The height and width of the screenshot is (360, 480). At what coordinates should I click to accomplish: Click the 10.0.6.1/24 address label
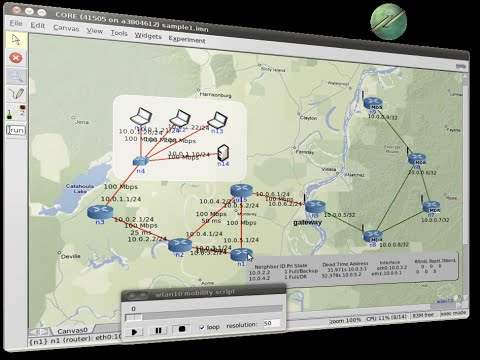(273, 194)
